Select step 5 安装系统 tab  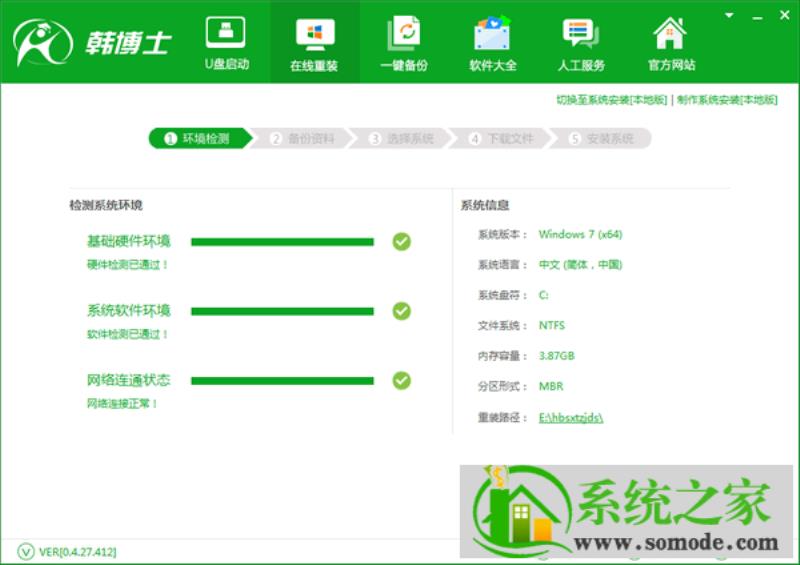pos(602,138)
